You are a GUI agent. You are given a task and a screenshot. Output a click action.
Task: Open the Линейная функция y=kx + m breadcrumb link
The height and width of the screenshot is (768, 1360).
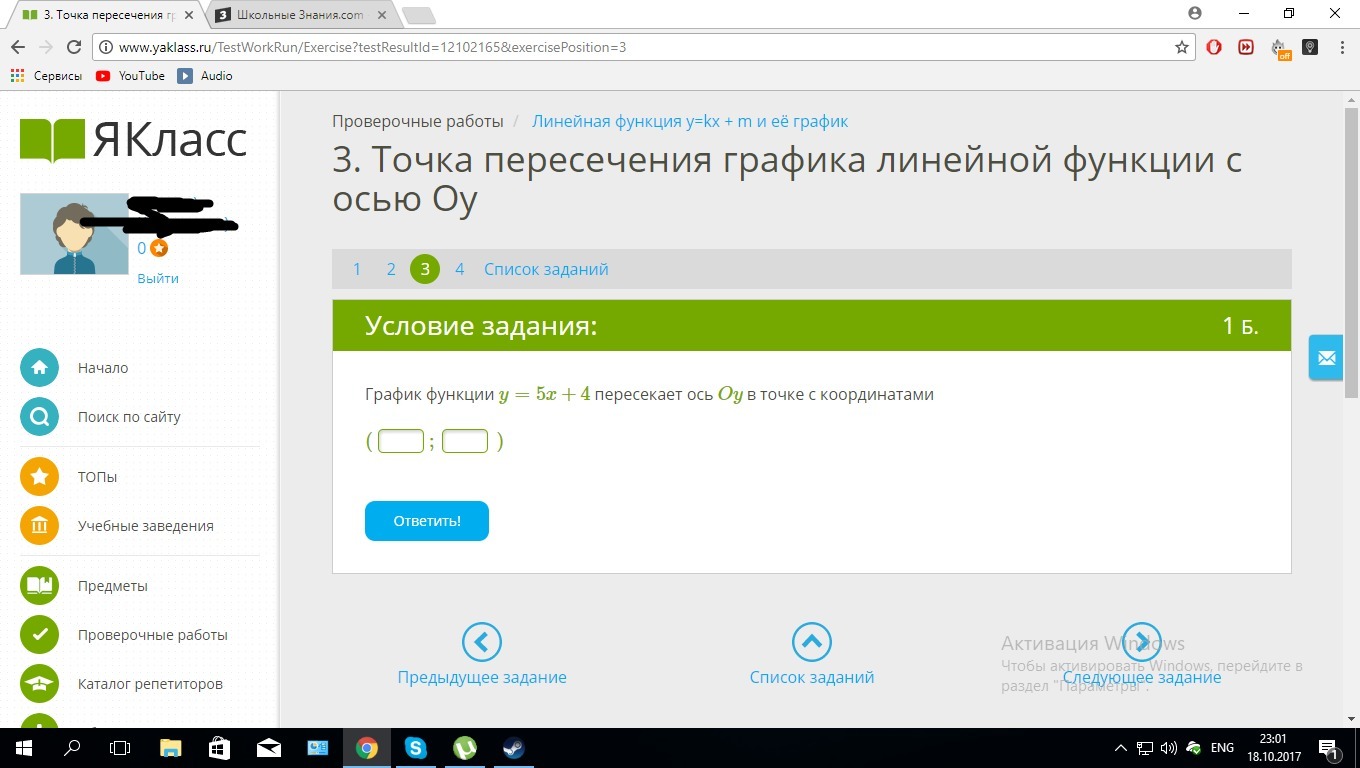690,121
